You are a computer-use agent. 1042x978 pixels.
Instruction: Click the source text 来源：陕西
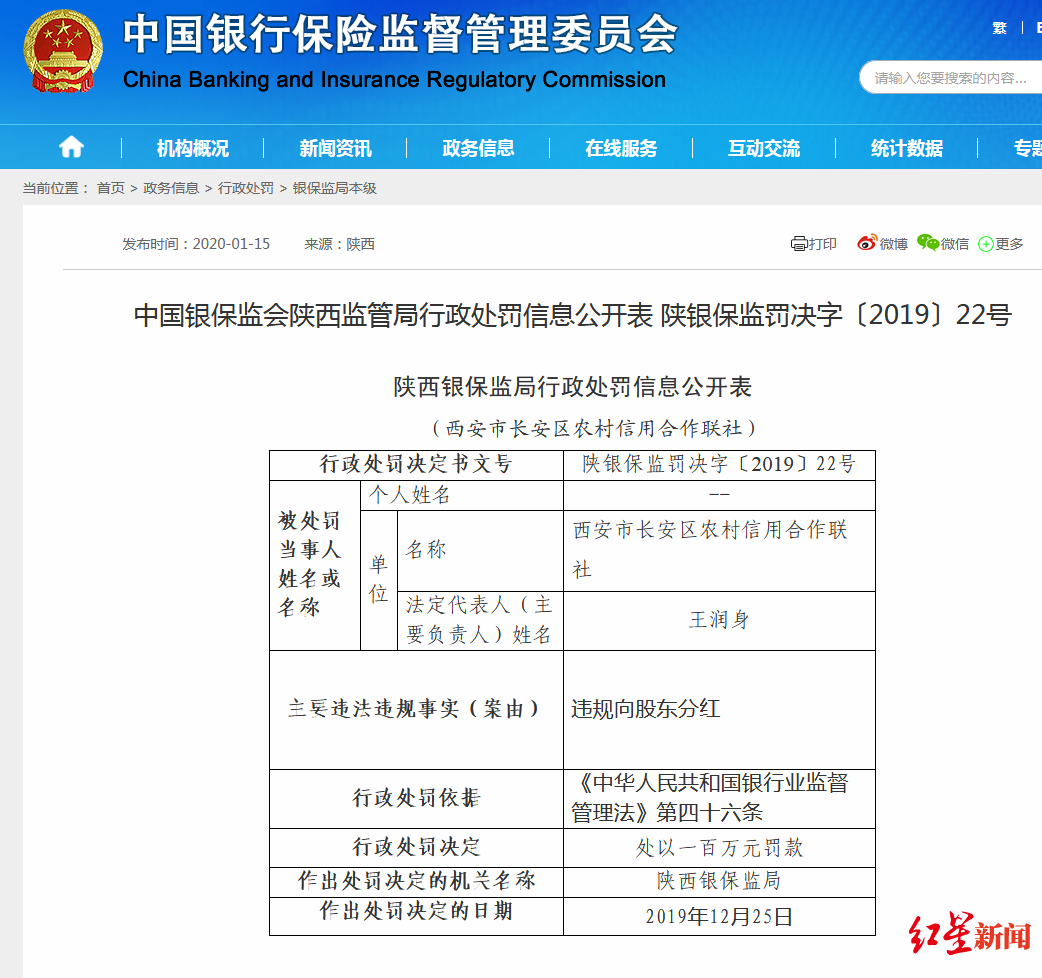pyautogui.click(x=340, y=244)
